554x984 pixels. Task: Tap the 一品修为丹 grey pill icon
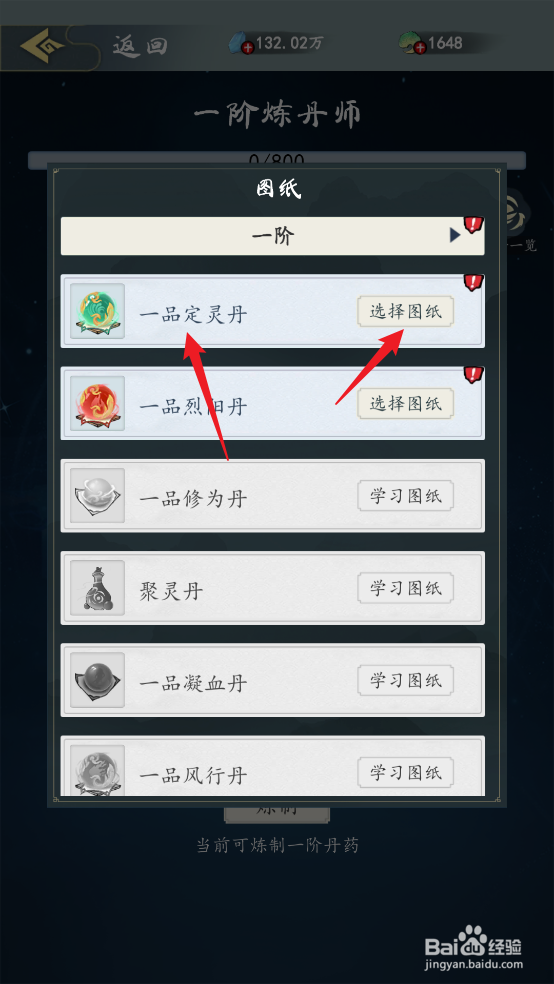click(x=97, y=496)
